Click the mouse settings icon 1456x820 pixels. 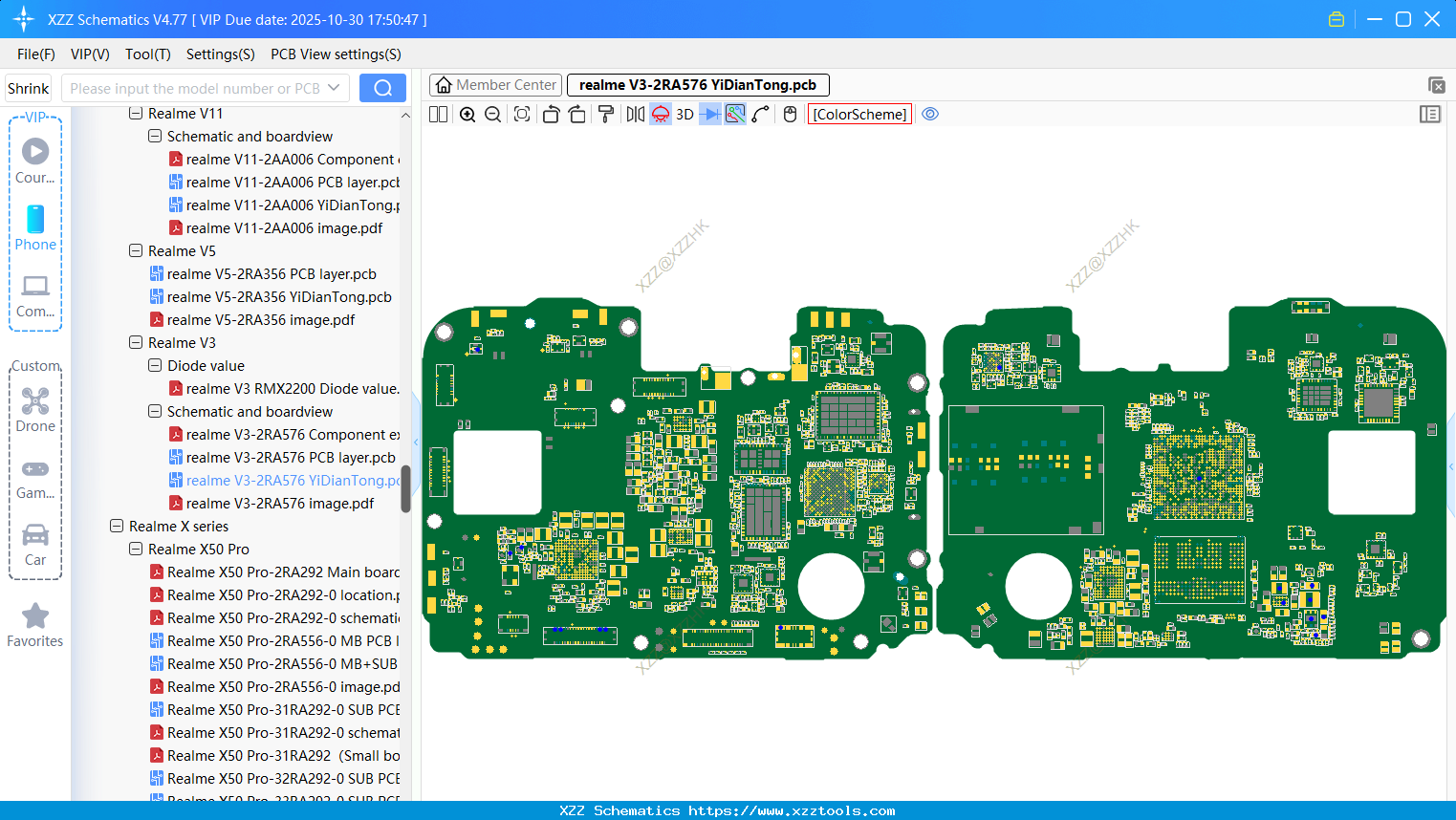[x=790, y=115]
